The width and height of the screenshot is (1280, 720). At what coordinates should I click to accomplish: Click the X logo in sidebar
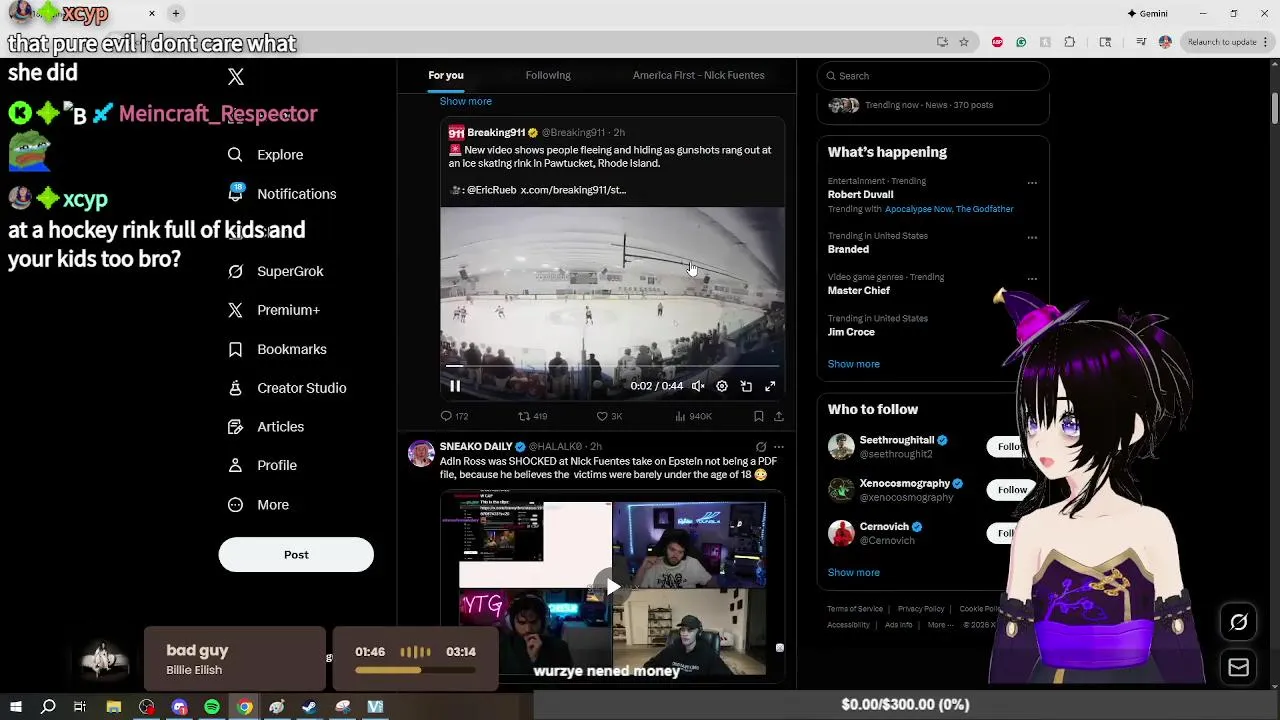pyautogui.click(x=235, y=77)
